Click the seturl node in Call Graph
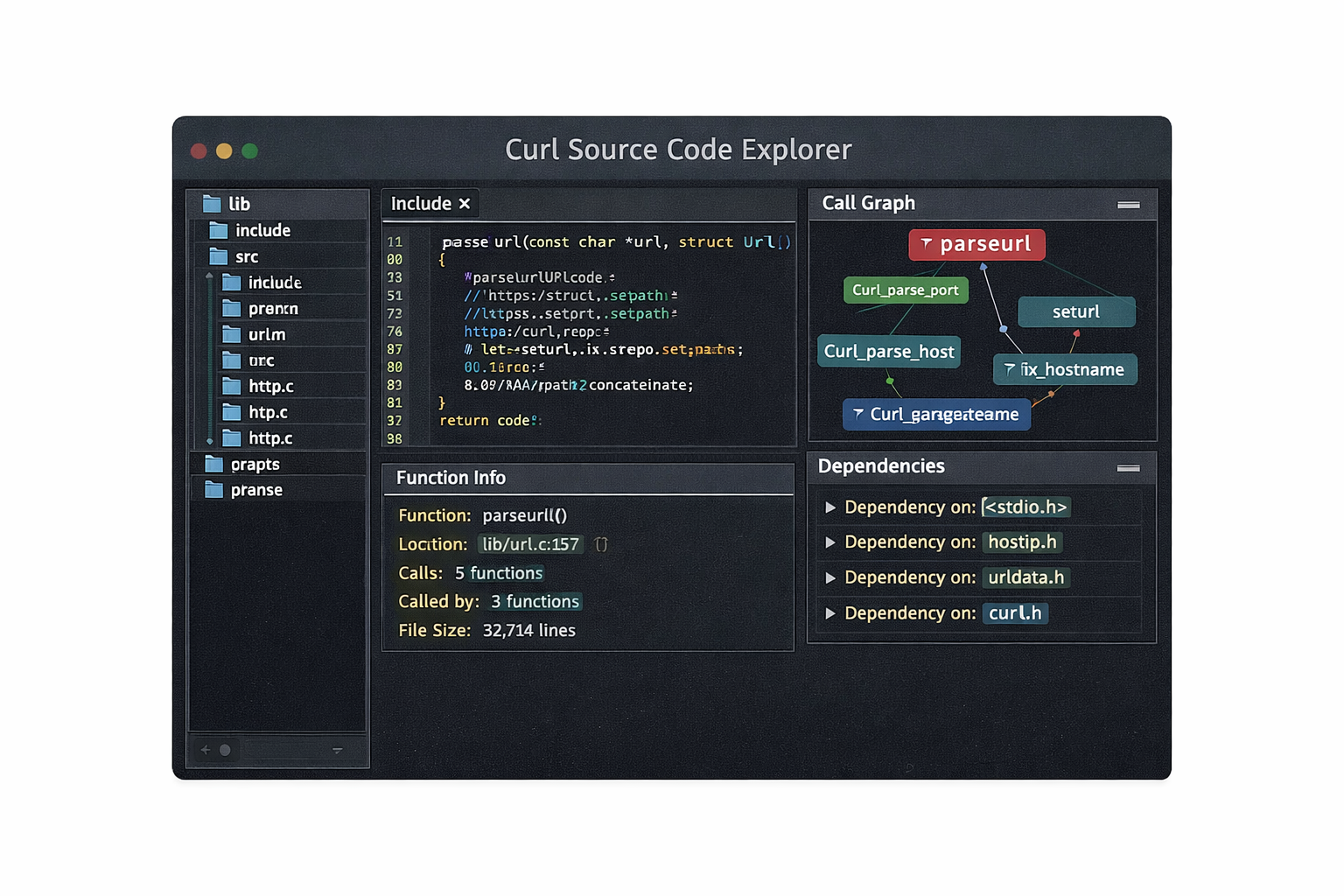The width and height of the screenshot is (1344, 896). (1075, 312)
